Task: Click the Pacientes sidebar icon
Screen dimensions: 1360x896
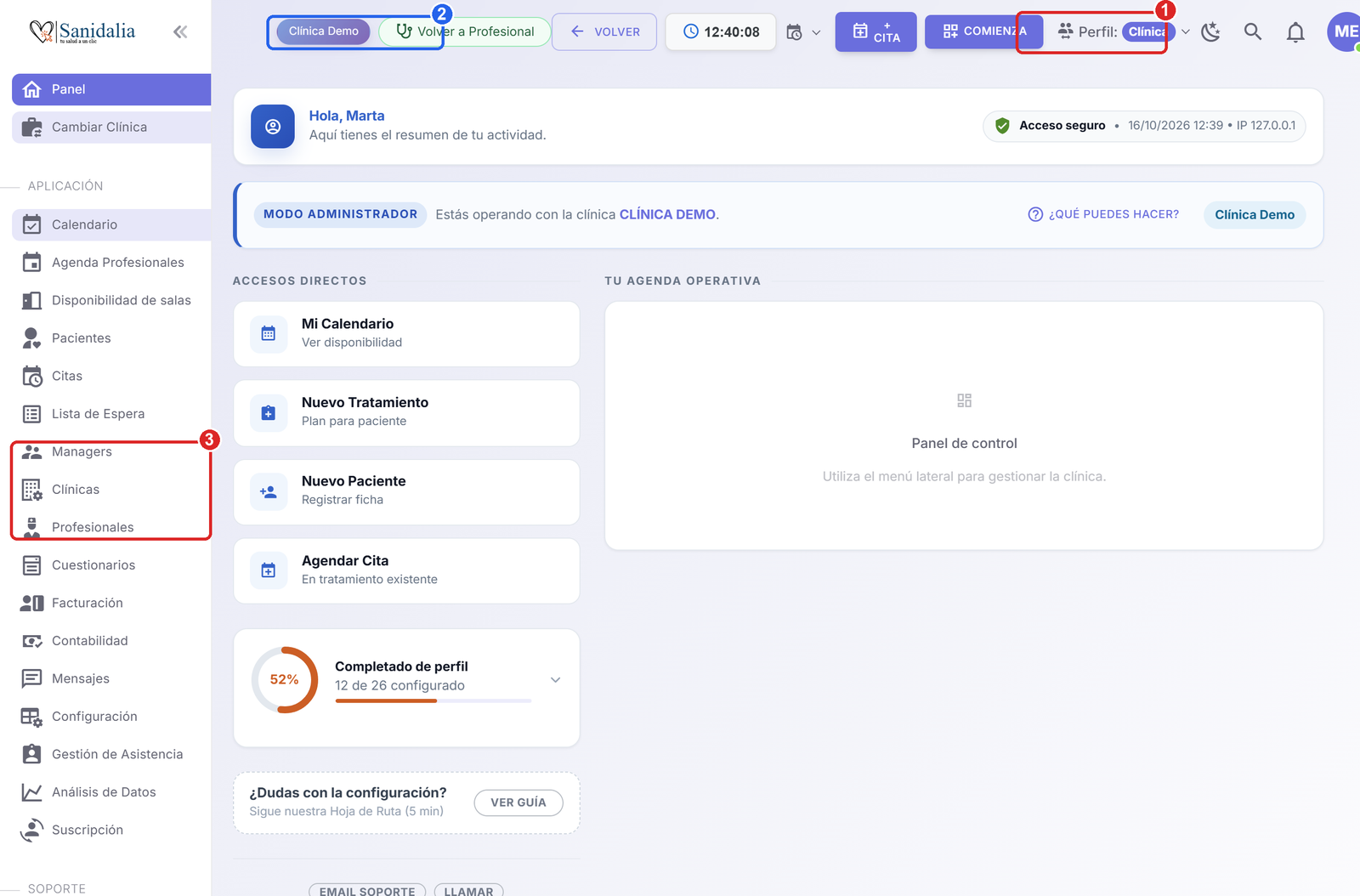Action: coord(31,338)
